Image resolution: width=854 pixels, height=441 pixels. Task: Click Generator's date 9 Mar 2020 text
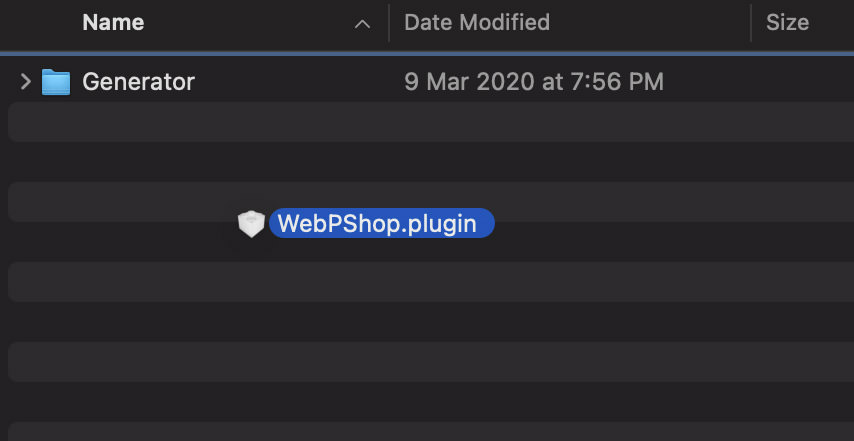[x=533, y=82]
